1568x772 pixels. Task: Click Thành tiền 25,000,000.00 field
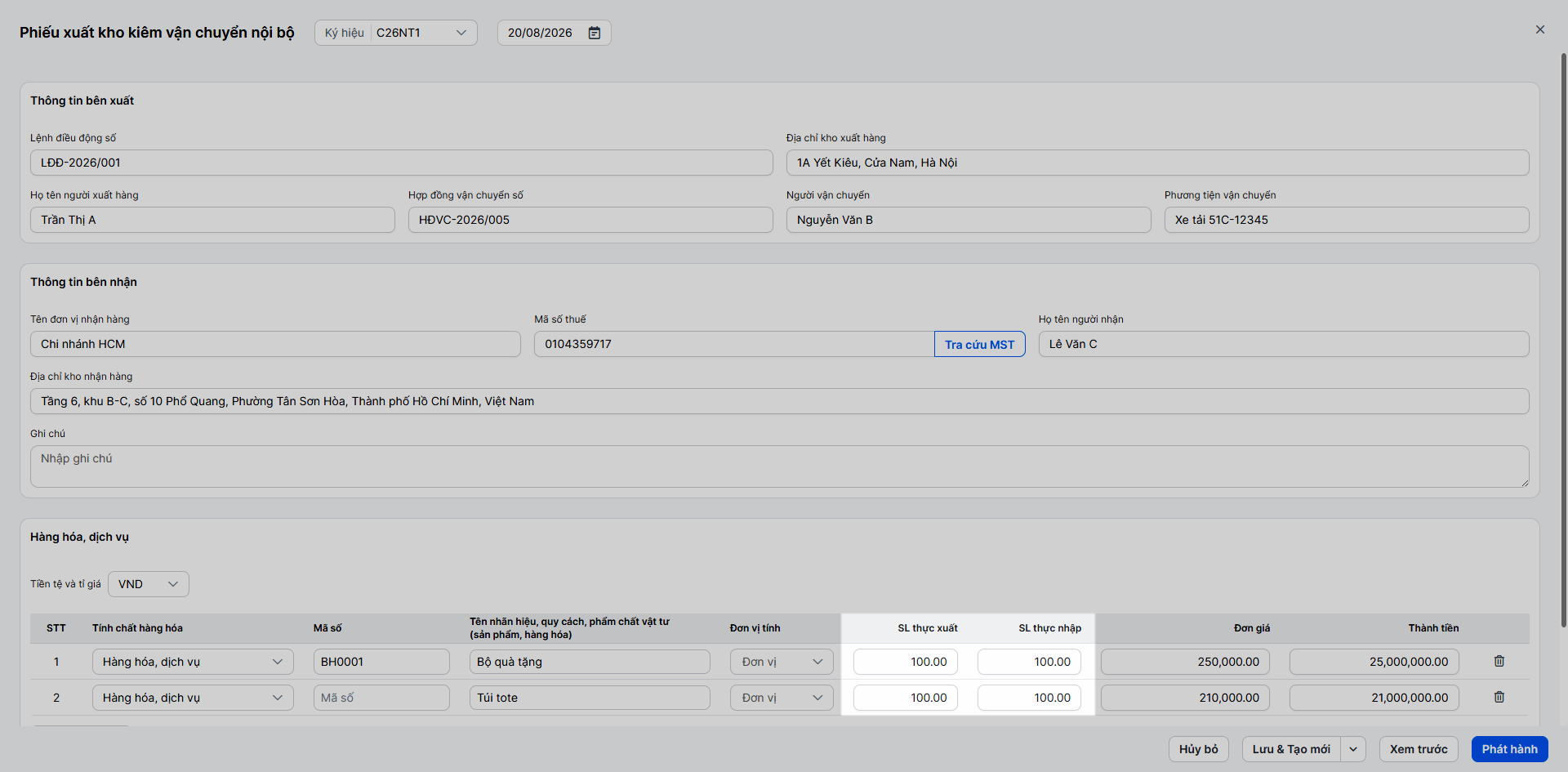(1374, 662)
